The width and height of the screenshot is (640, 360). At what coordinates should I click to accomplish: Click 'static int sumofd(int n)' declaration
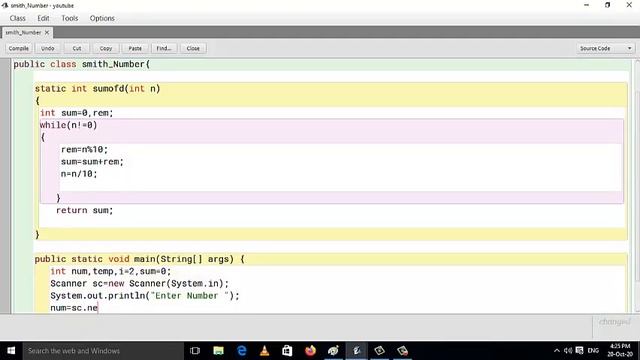(98, 89)
